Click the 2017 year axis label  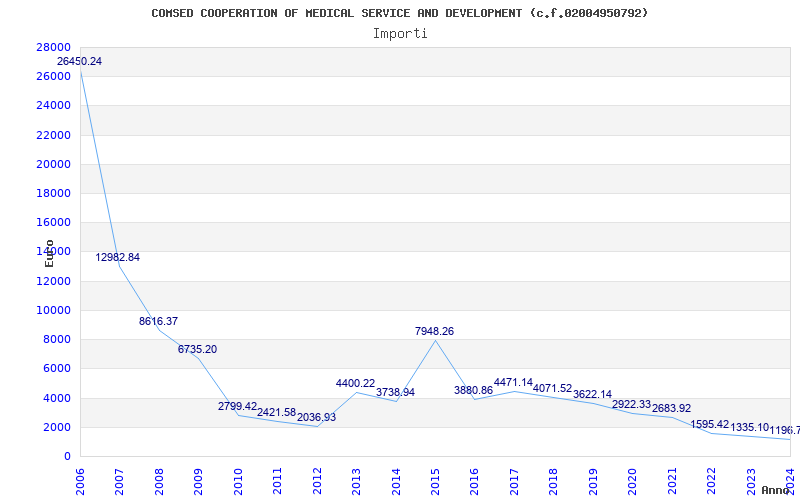point(514,482)
